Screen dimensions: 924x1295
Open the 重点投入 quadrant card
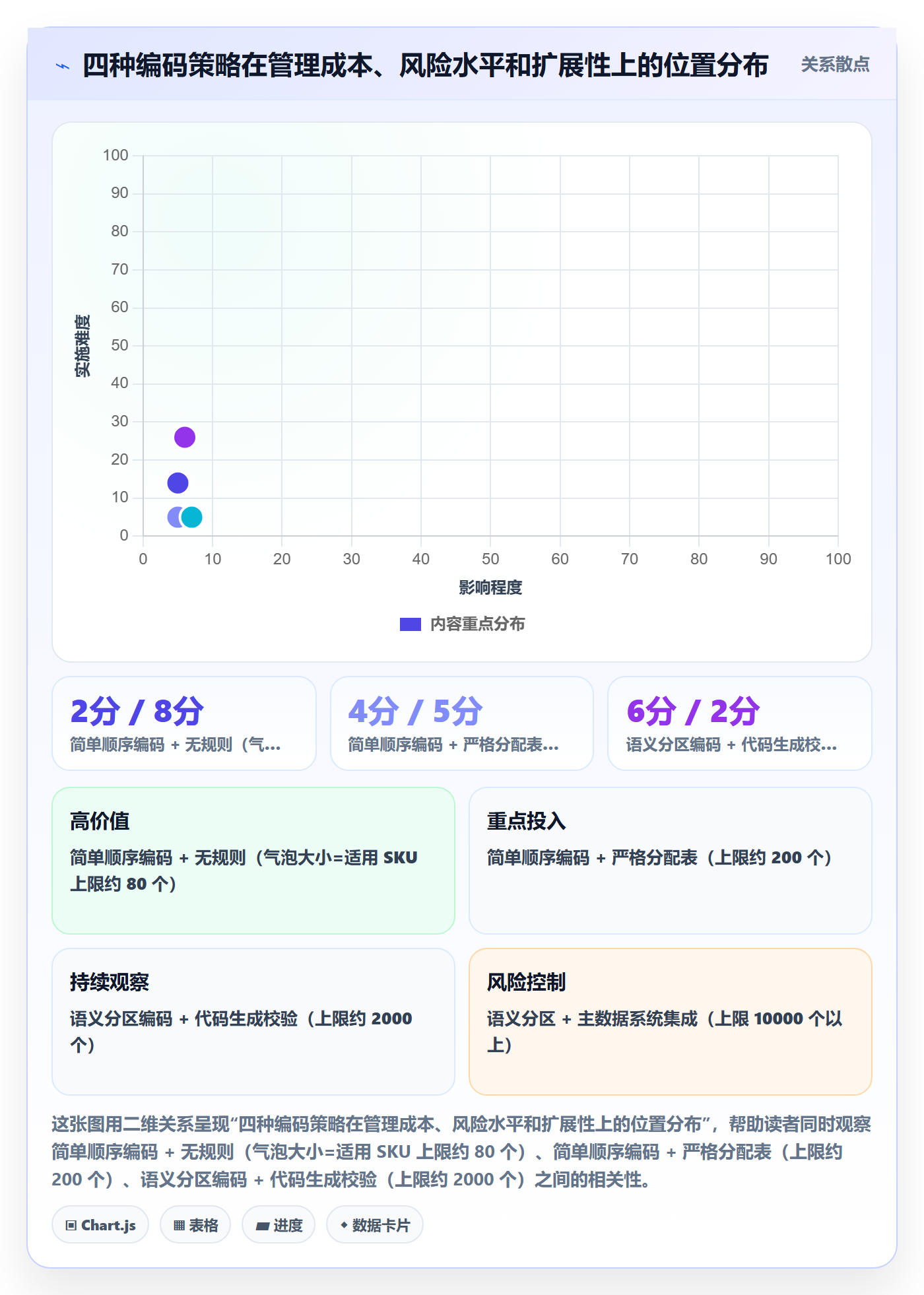[671, 861]
